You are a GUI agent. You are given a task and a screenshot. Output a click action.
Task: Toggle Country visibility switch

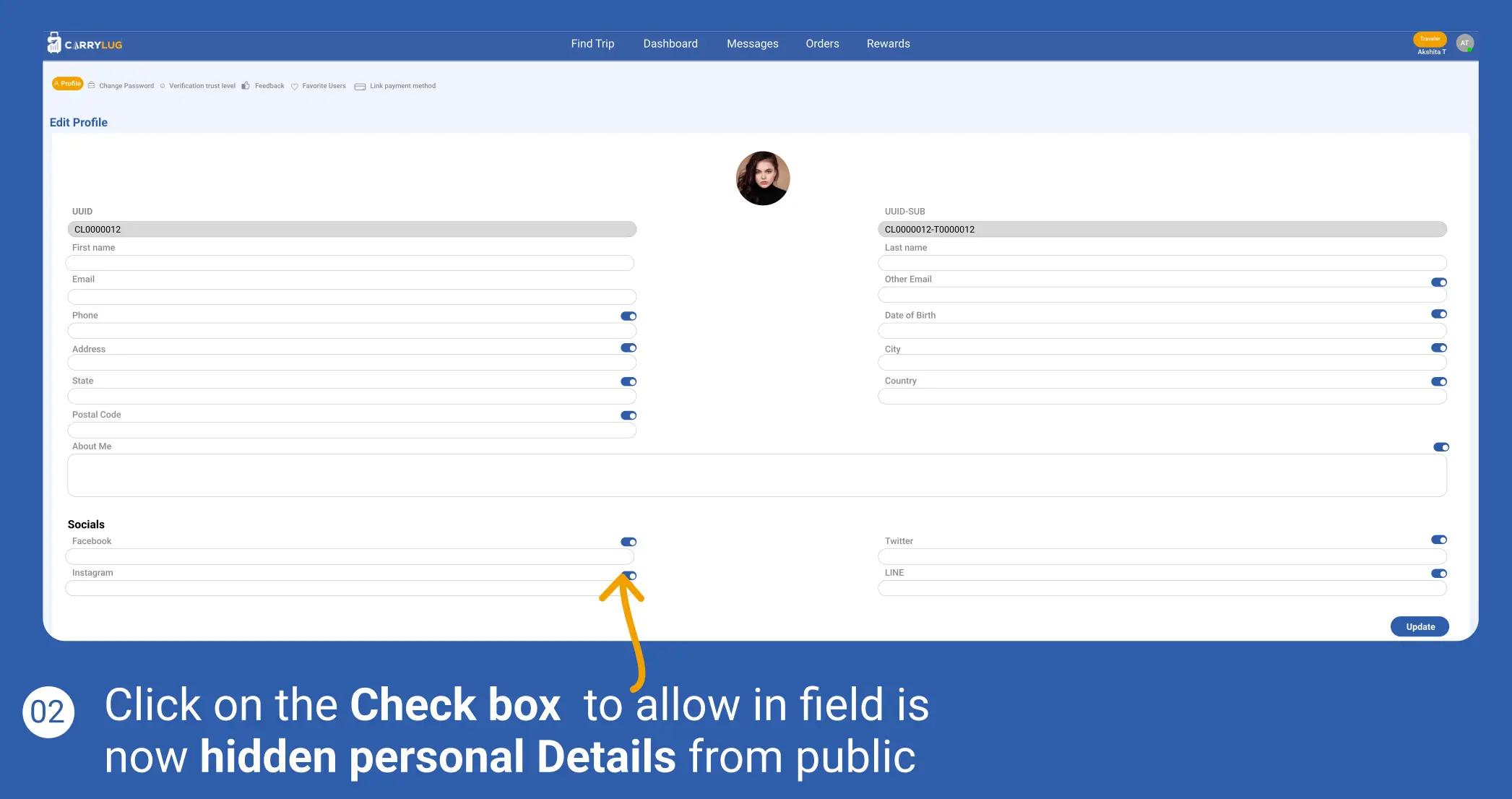coord(1439,382)
